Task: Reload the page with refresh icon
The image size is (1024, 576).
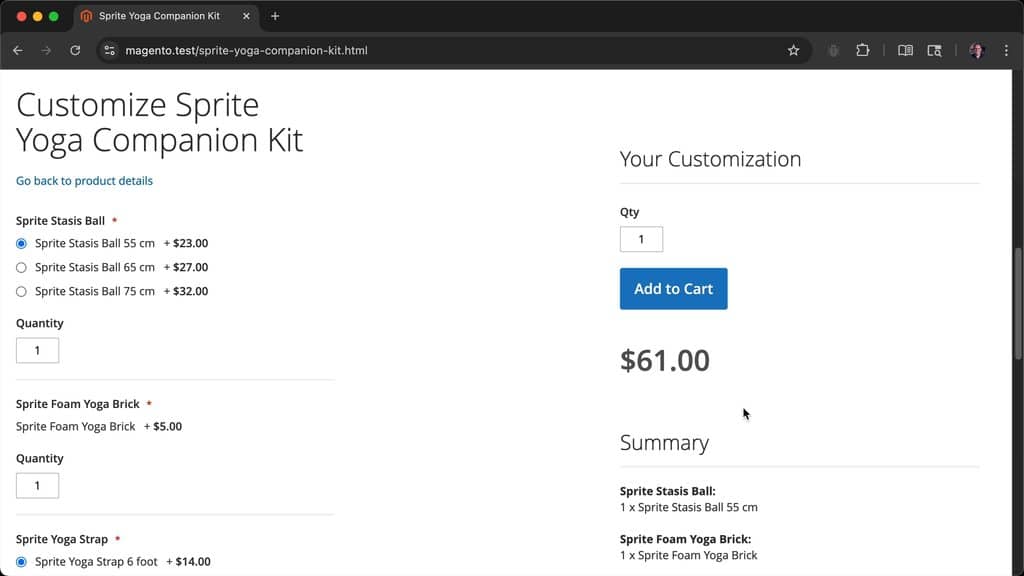Action: point(75,50)
